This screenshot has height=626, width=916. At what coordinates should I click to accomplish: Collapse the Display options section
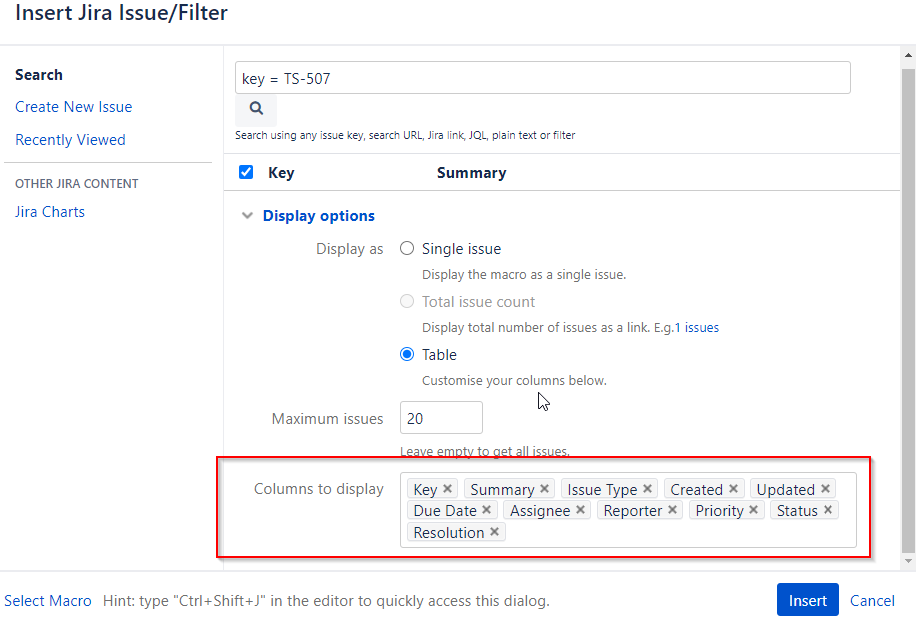tap(247, 215)
